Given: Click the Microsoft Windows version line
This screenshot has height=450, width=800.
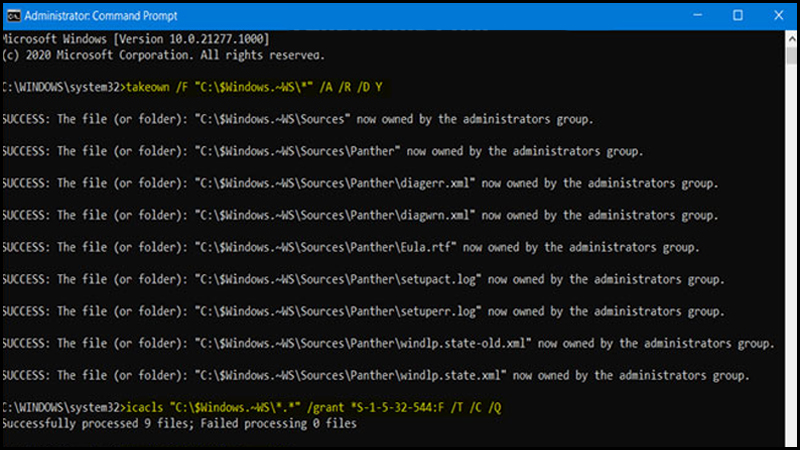Looking at the screenshot, I should click(x=136, y=39).
